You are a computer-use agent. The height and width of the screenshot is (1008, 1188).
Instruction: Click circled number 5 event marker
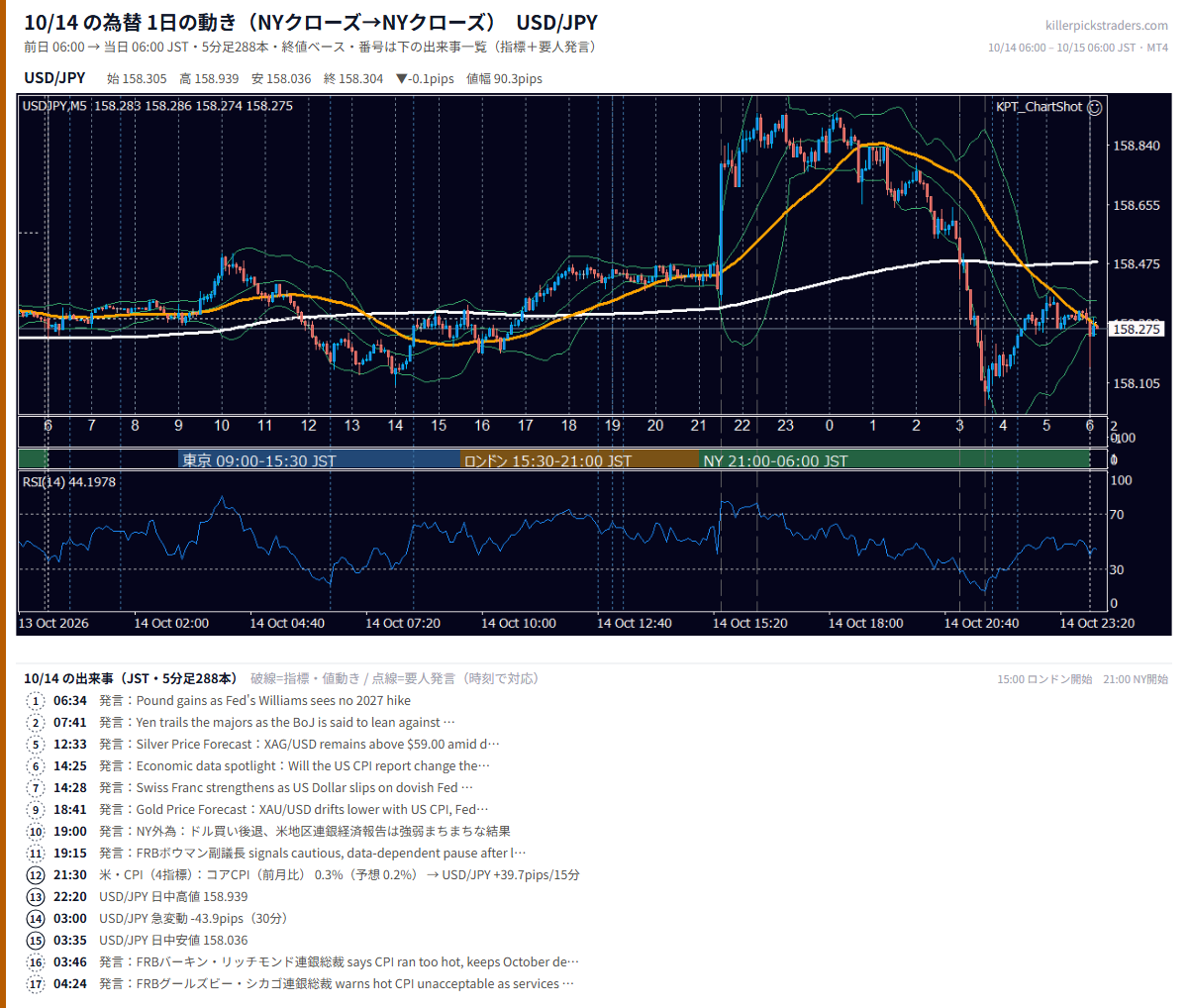pos(37,745)
